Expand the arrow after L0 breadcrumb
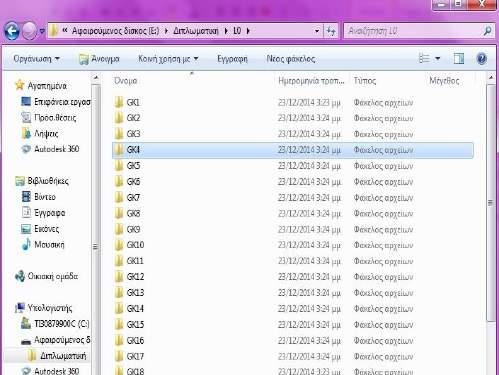The width and height of the screenshot is (499, 375). tap(248, 31)
